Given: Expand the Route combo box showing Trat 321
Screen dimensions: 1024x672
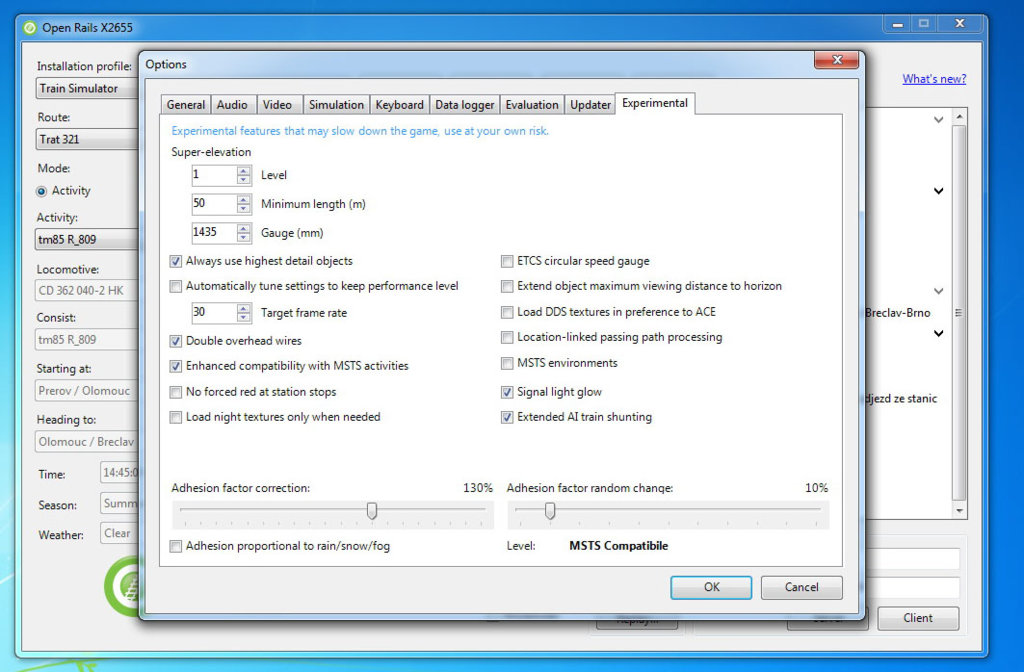Looking at the screenshot, I should click(x=85, y=140).
